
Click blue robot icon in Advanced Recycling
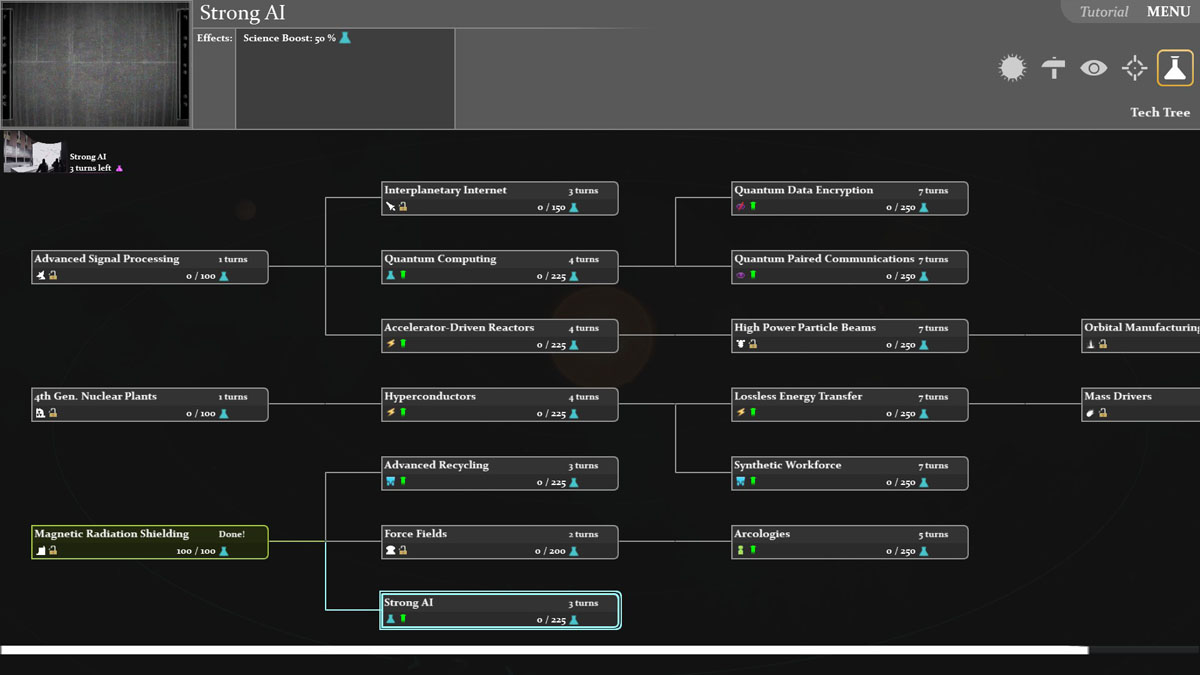pyautogui.click(x=391, y=481)
